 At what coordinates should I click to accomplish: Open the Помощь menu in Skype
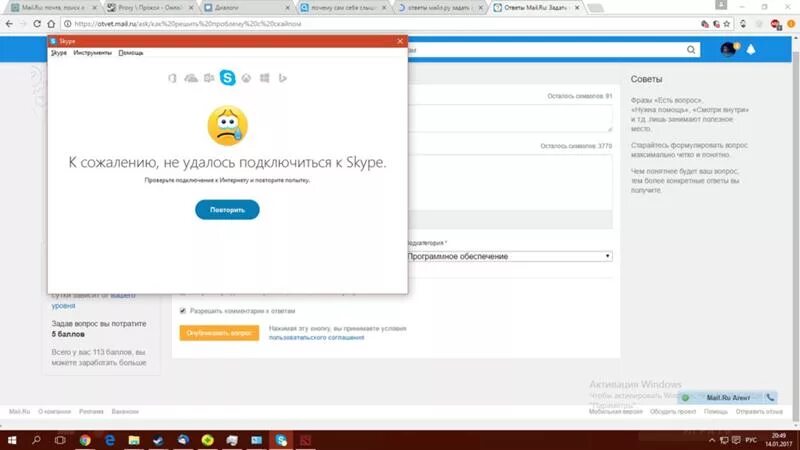[x=131, y=53]
